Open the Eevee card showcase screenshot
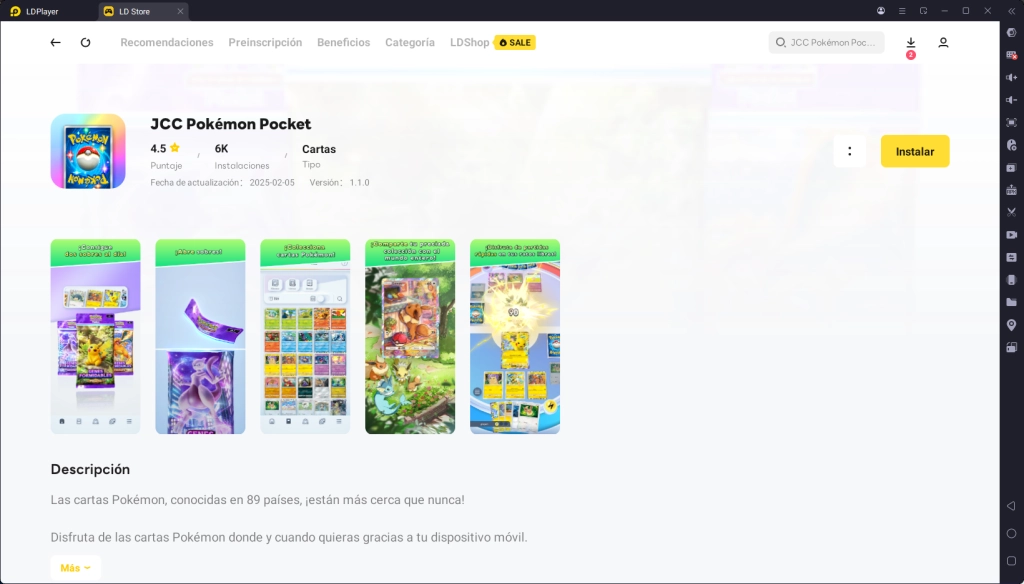 click(410, 336)
